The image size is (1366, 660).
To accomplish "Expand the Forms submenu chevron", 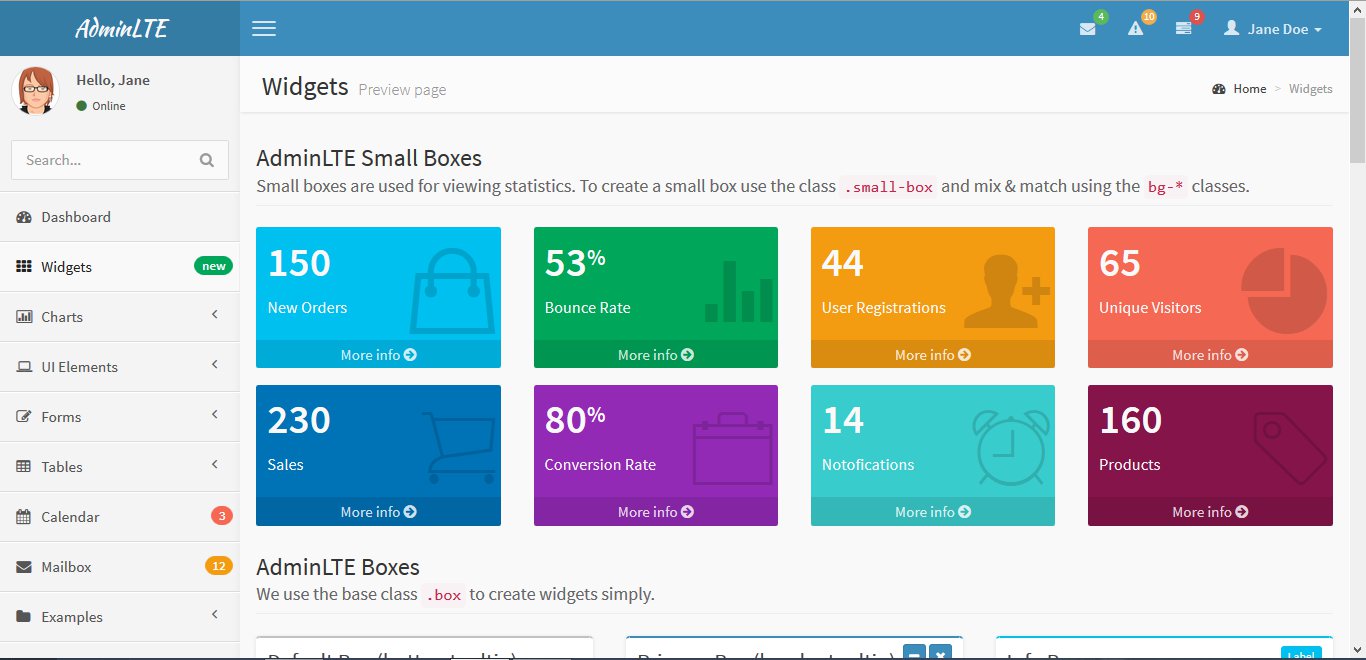I will tap(214, 415).
